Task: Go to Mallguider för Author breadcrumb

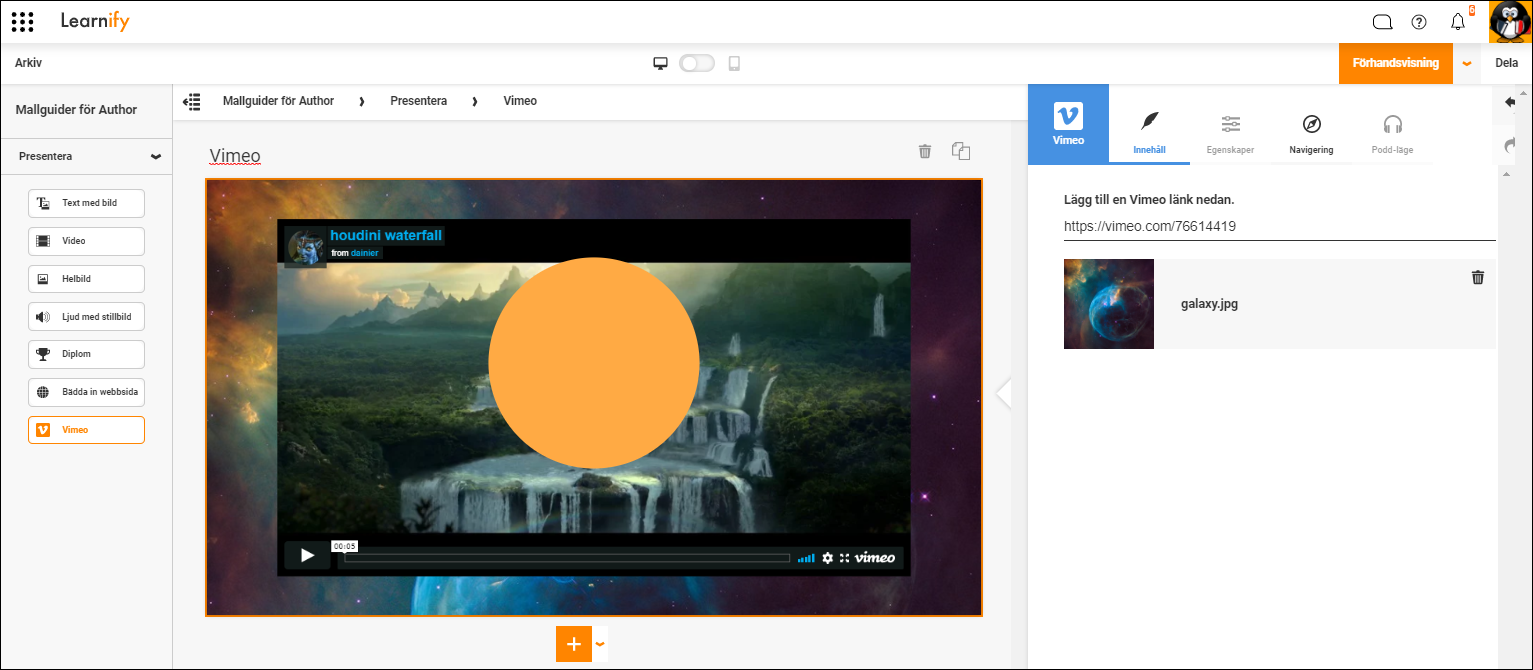Action: pyautogui.click(x=278, y=101)
